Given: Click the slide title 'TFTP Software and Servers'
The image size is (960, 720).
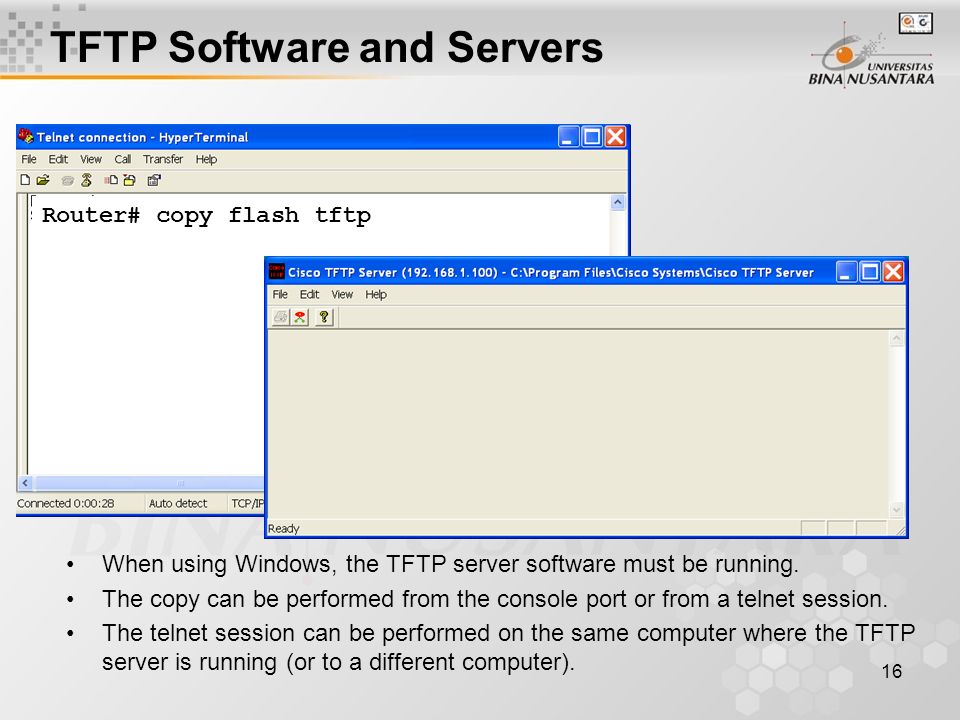Looking at the screenshot, I should (x=326, y=47).
